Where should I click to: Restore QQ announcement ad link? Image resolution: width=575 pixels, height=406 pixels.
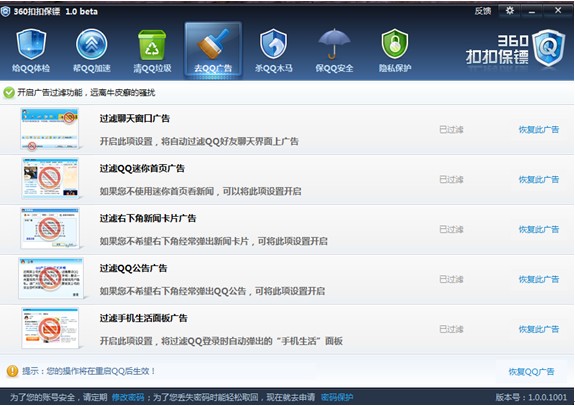tap(539, 279)
